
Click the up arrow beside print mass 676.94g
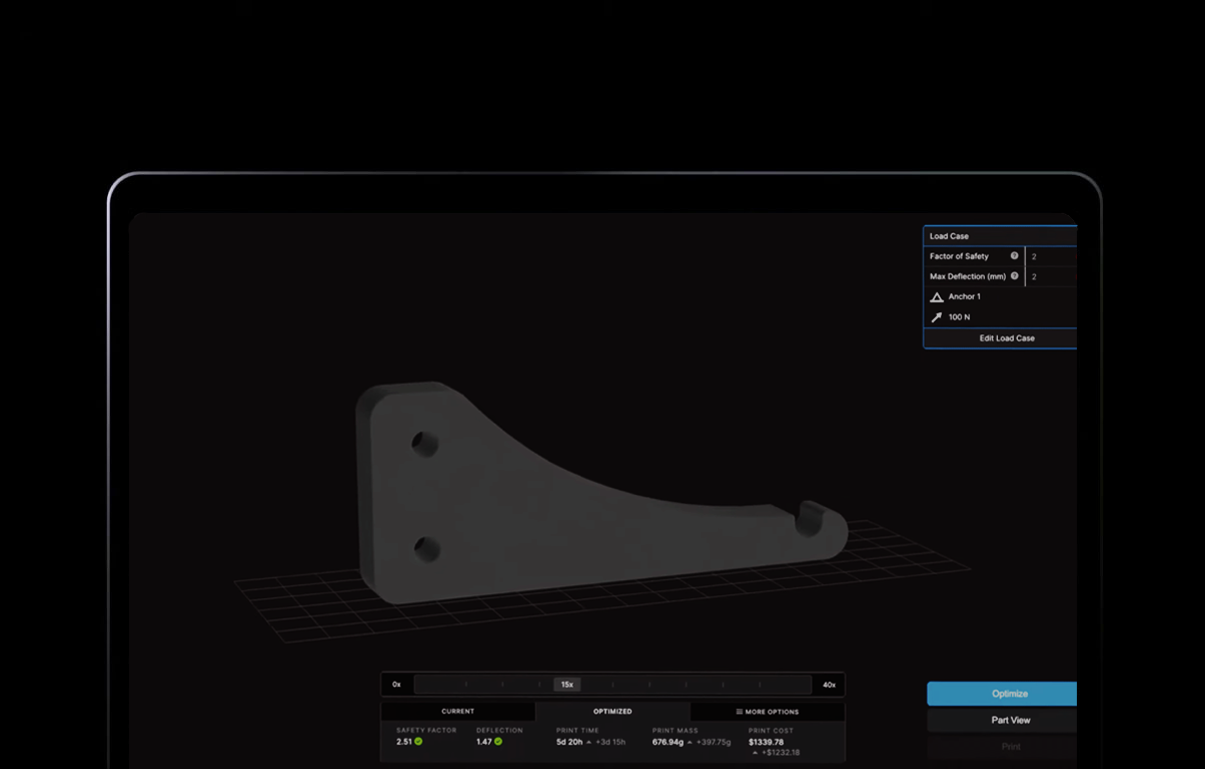[689, 742]
